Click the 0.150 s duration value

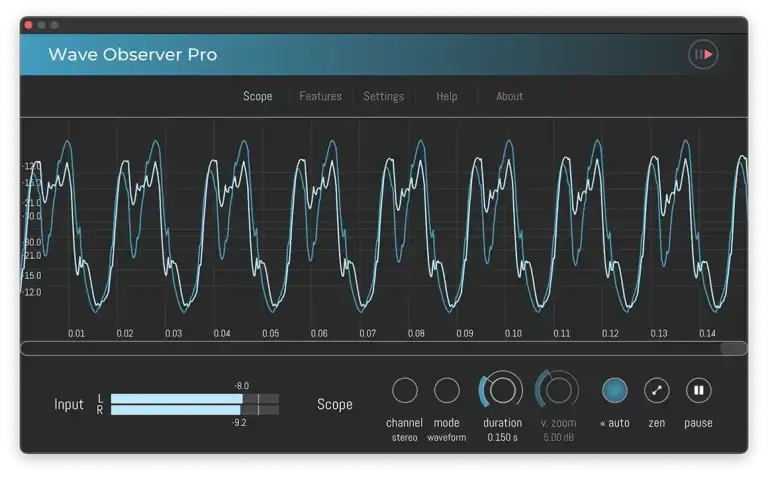pyautogui.click(x=502, y=437)
